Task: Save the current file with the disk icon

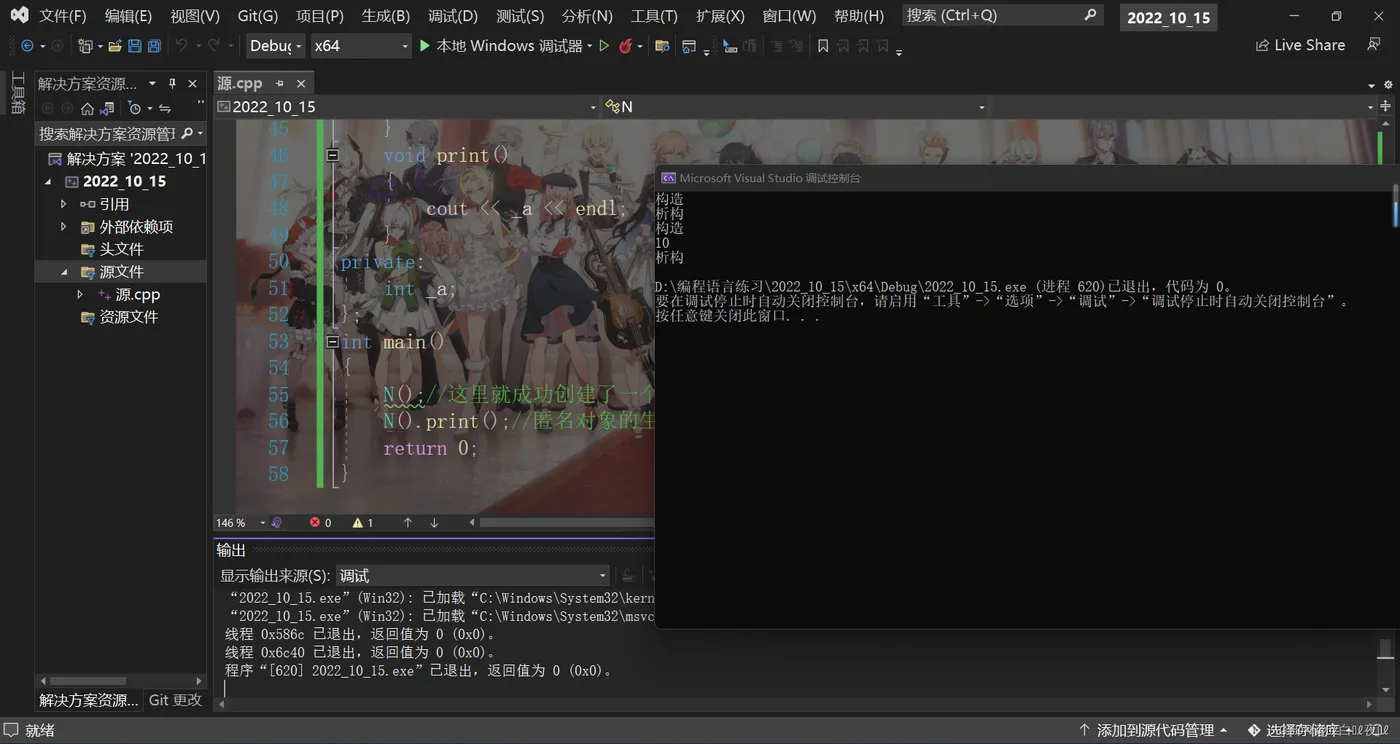Action: click(x=135, y=46)
